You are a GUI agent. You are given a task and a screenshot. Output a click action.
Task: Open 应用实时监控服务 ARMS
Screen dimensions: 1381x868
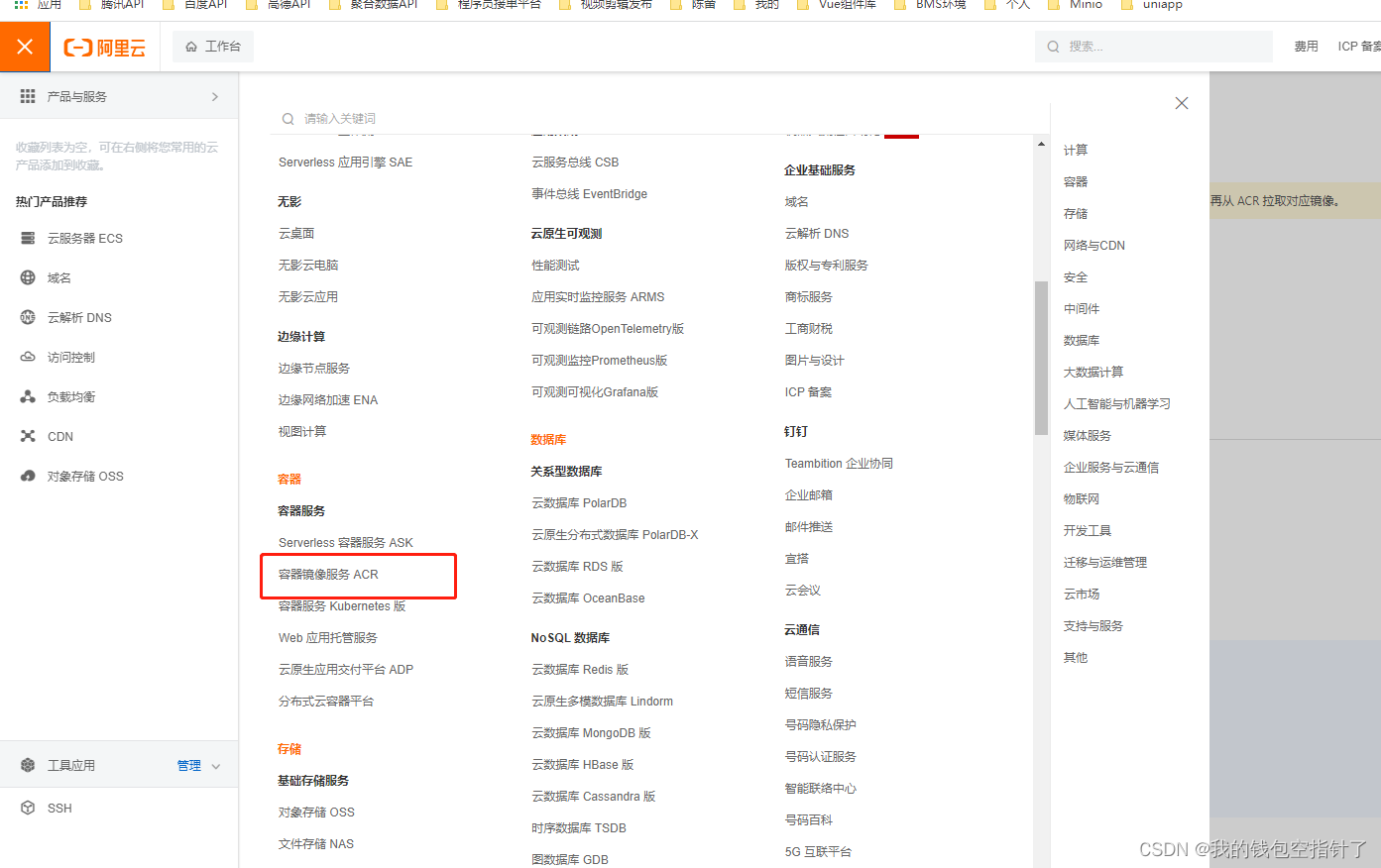(x=598, y=297)
